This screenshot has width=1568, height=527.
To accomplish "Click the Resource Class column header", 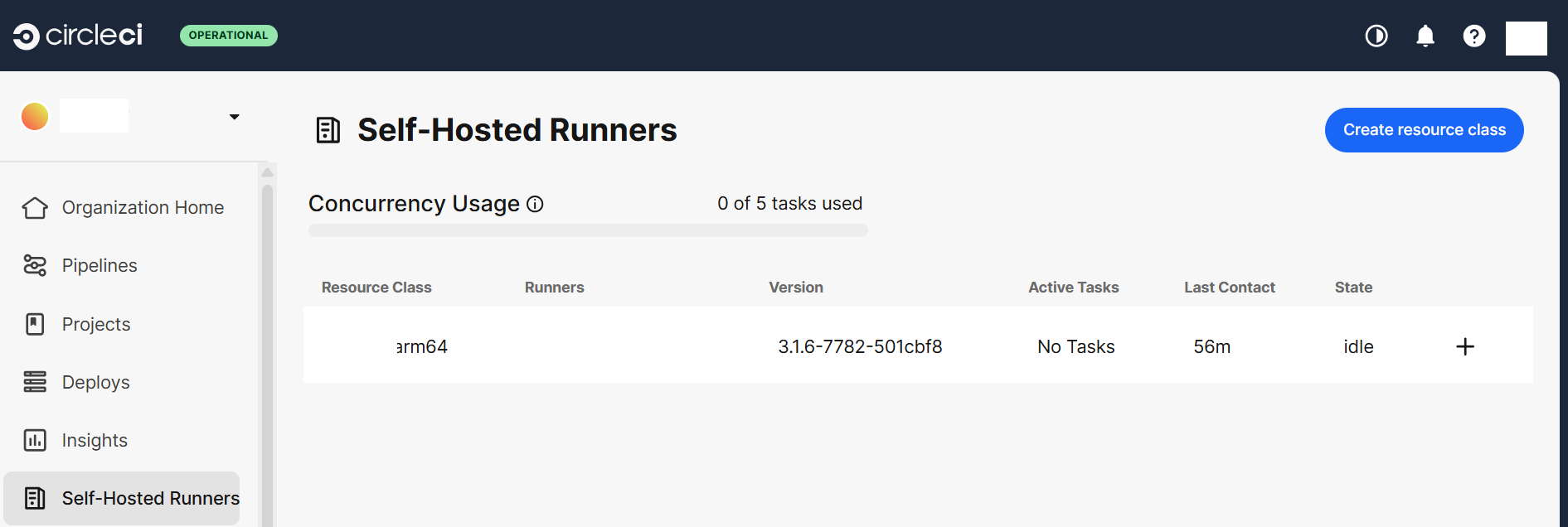I will tap(376, 288).
